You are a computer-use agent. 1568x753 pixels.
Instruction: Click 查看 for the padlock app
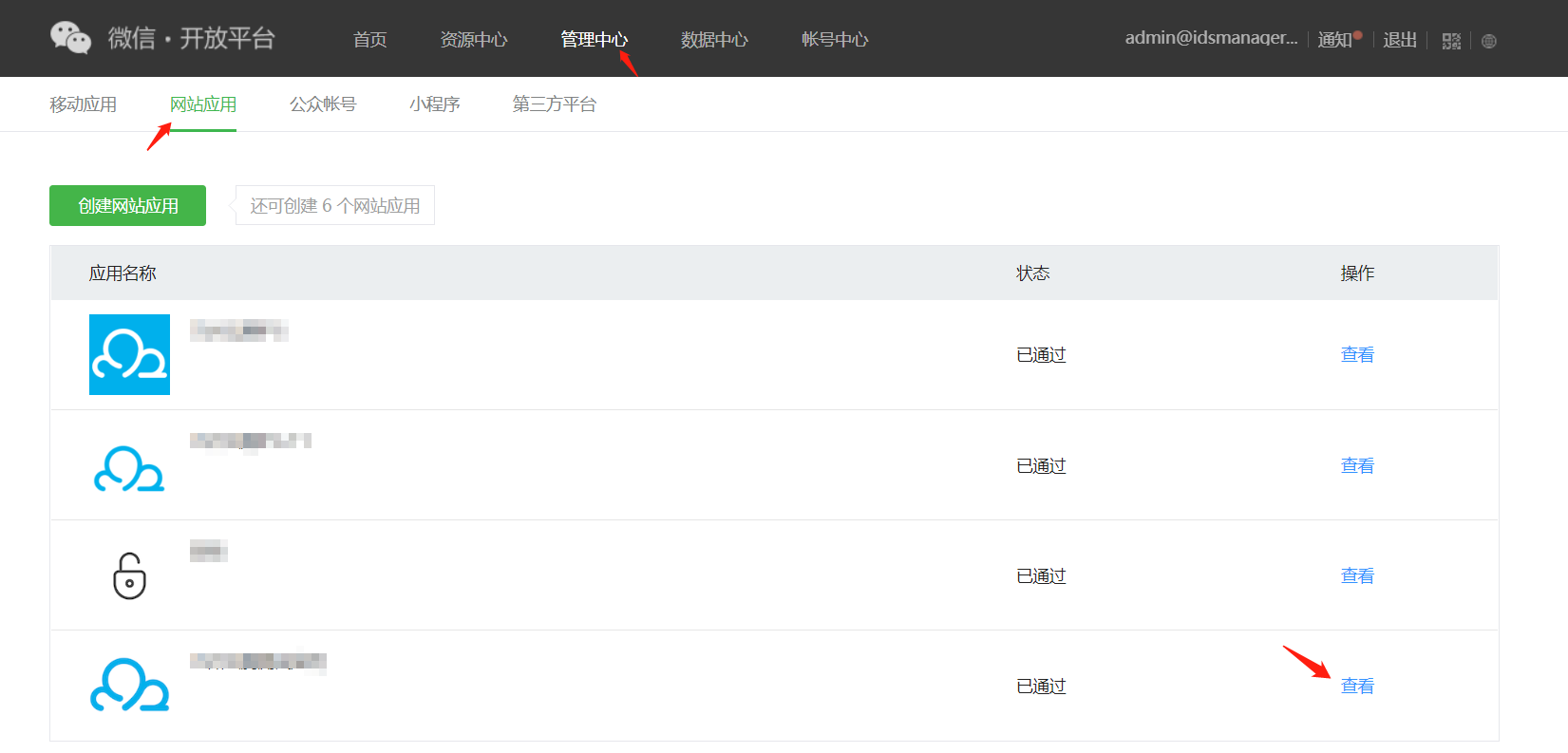click(1357, 576)
